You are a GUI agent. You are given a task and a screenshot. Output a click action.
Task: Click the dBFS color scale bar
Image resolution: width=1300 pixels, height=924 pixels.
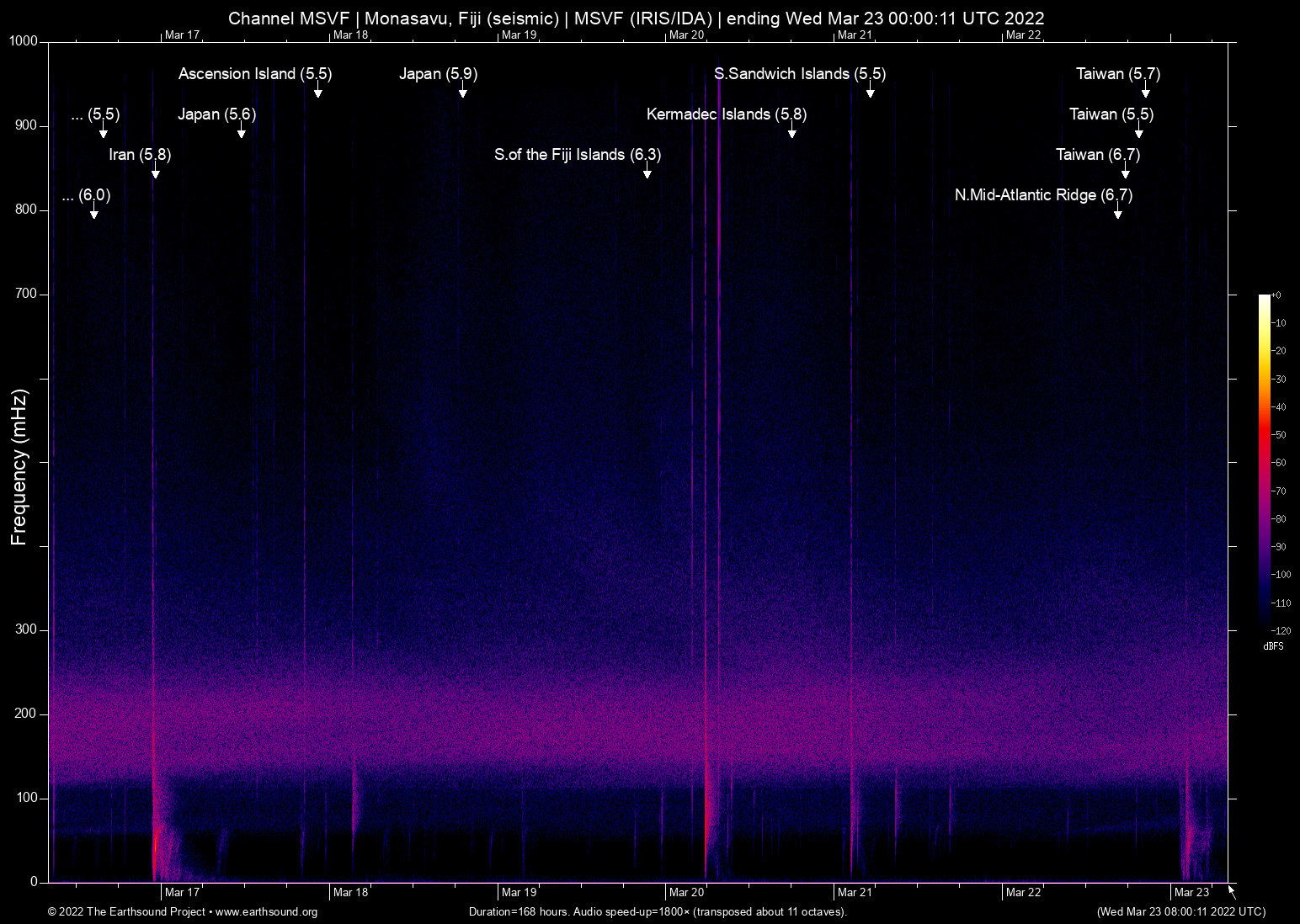[1264, 461]
